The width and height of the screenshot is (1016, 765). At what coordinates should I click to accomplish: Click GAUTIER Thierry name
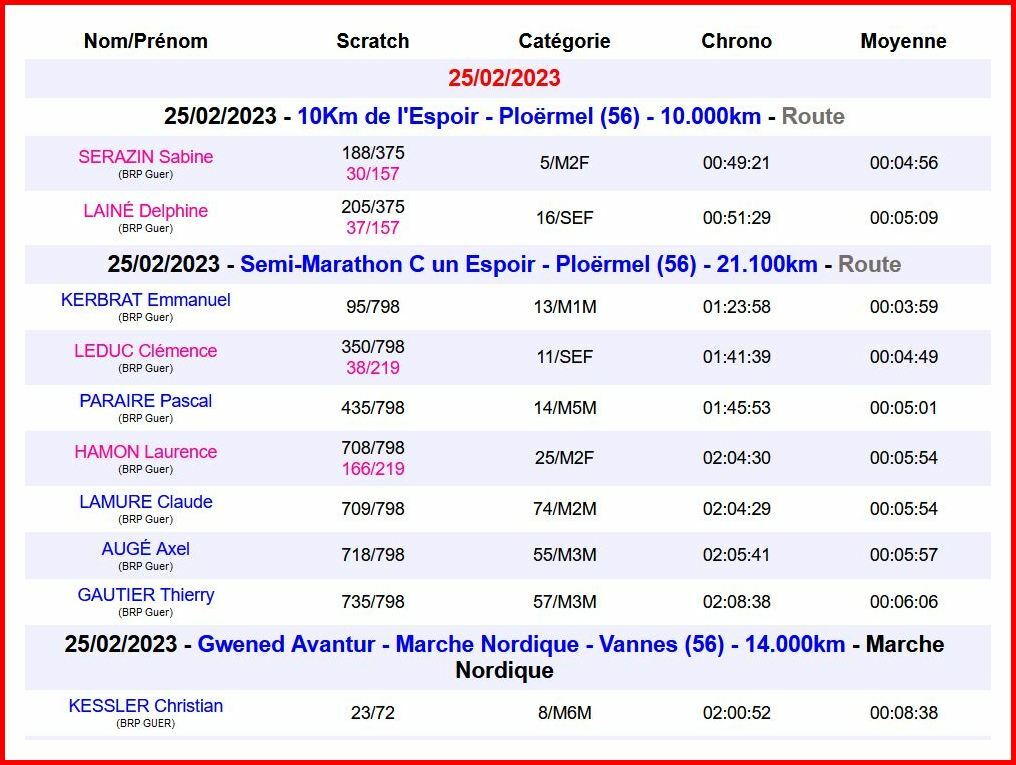coord(145,595)
